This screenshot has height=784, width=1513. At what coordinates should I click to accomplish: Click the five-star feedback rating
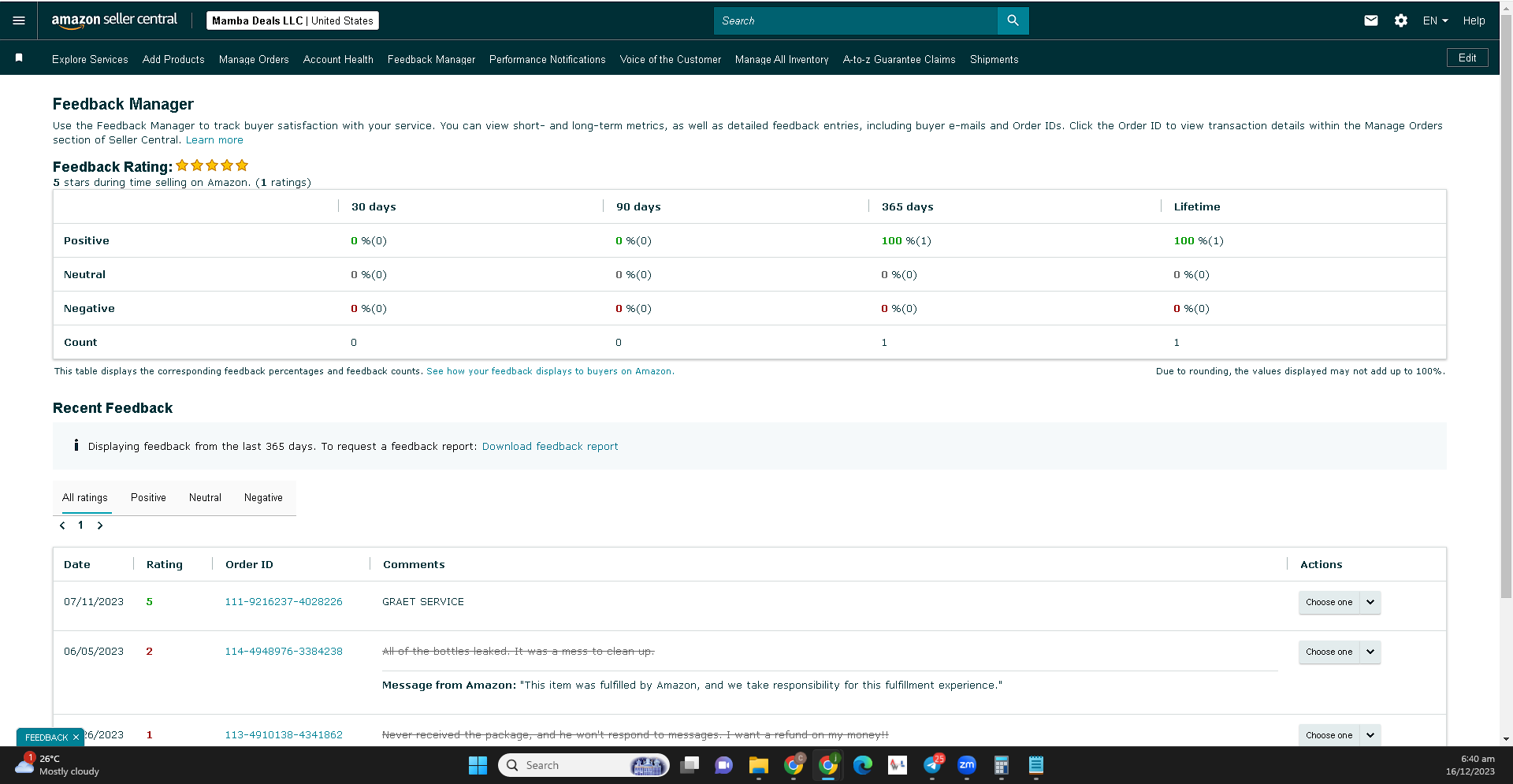[x=212, y=165]
